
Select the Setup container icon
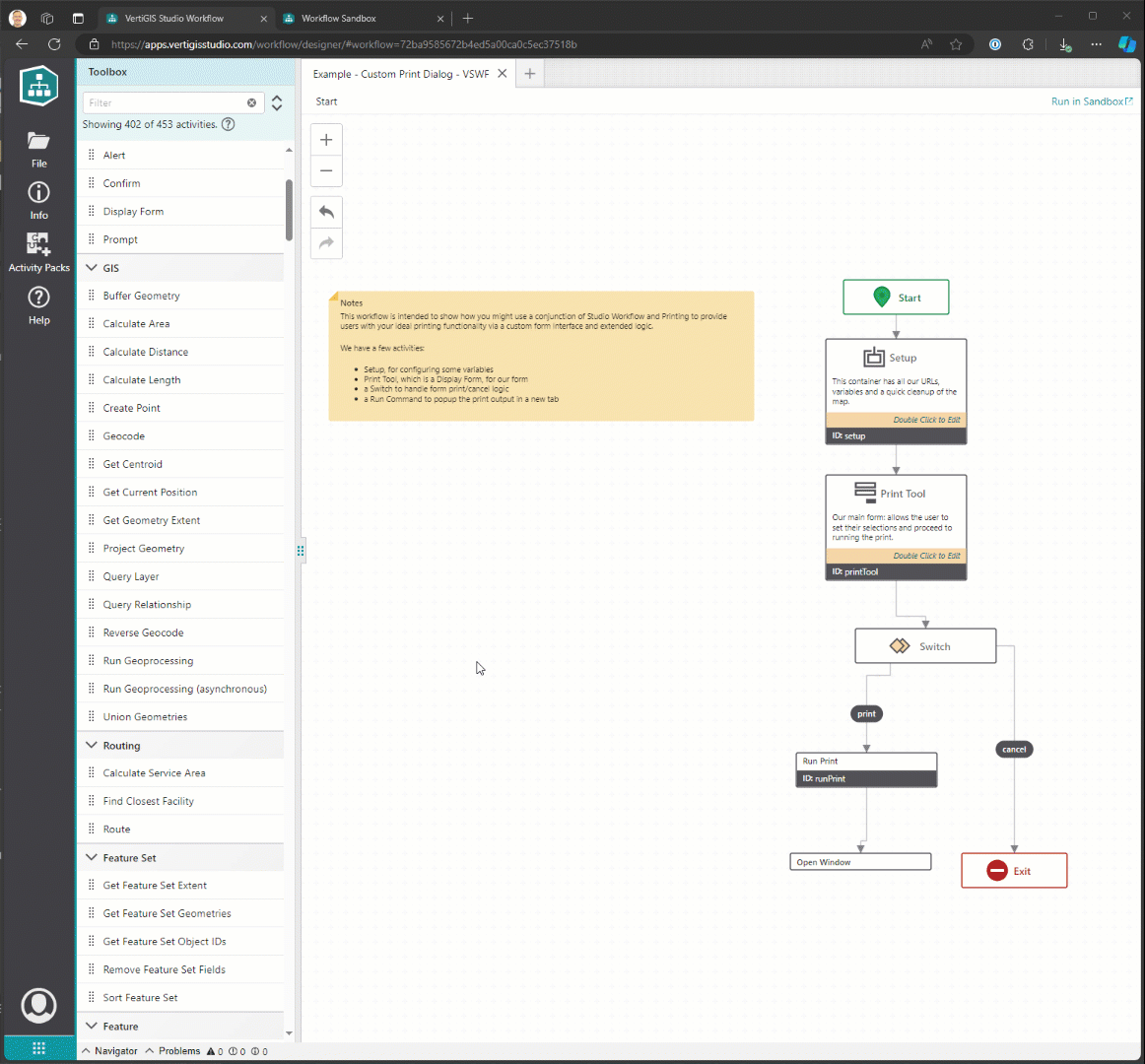(x=873, y=357)
